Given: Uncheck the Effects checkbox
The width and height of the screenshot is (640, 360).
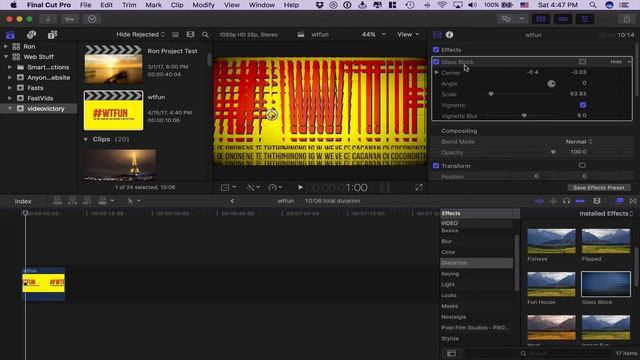Looking at the screenshot, I should coord(436,49).
